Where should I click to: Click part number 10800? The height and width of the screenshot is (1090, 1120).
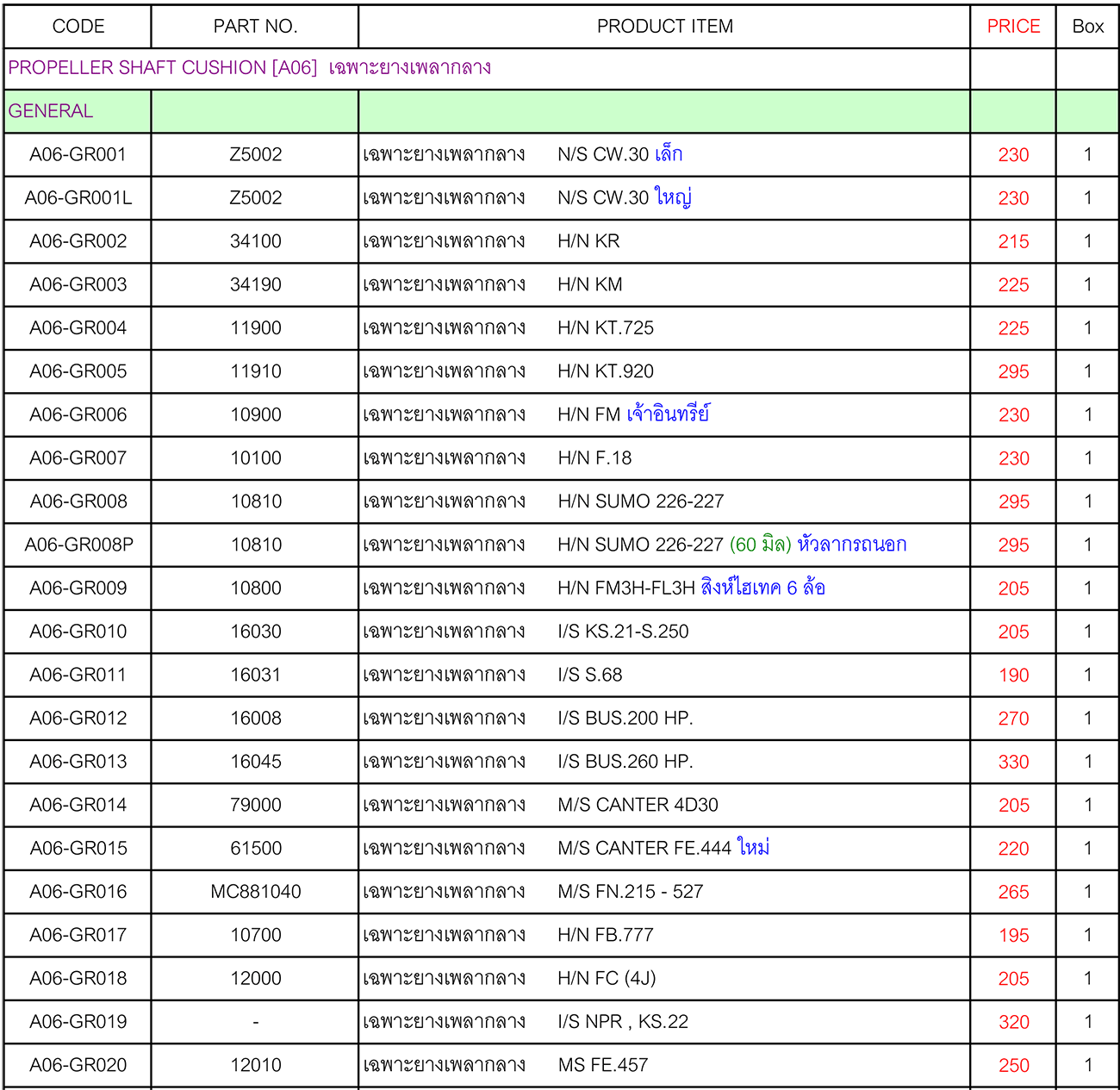point(255,588)
